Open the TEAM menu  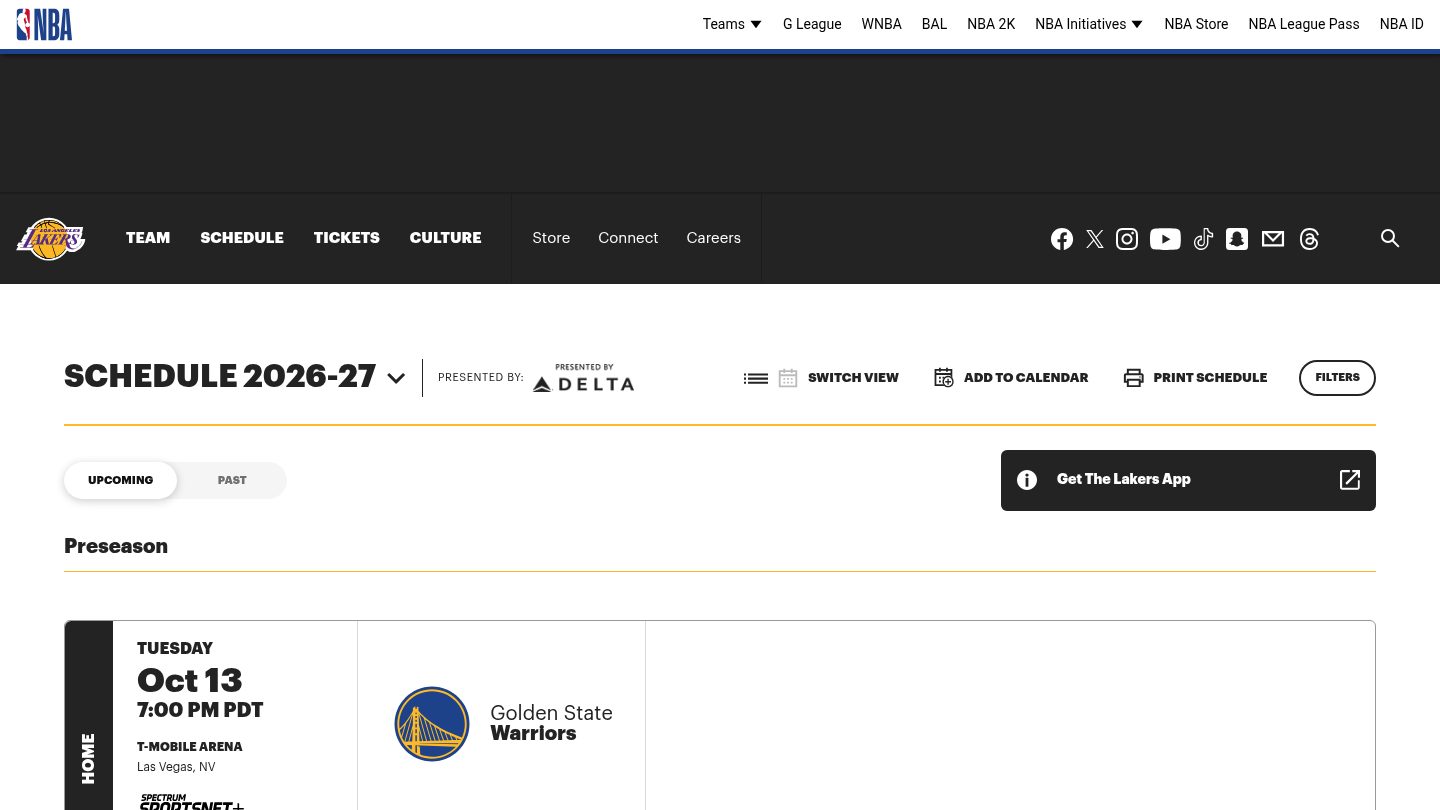coord(148,238)
